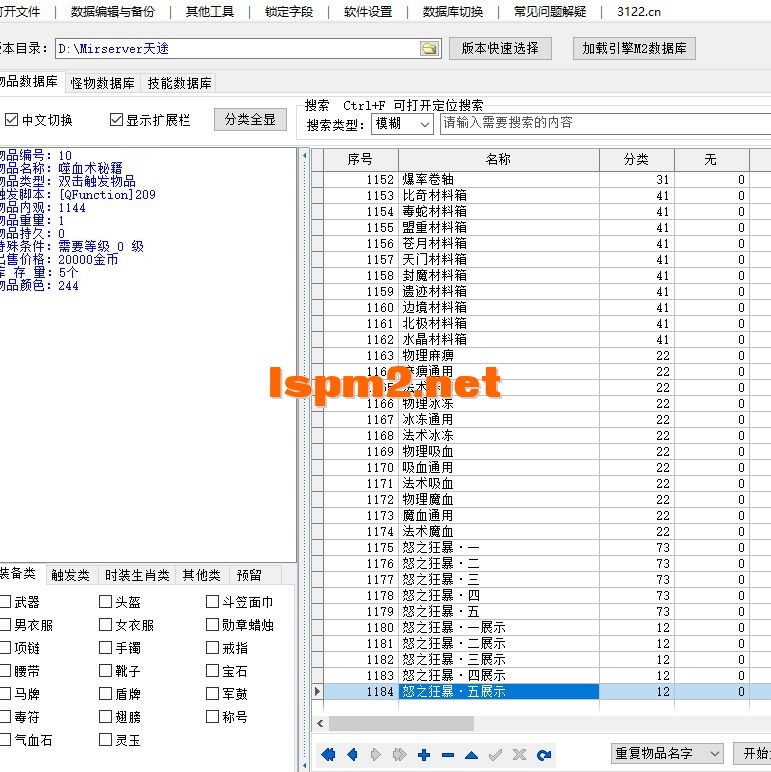
Task: Open the 数据编辑与备份 menu
Action: coord(113,11)
